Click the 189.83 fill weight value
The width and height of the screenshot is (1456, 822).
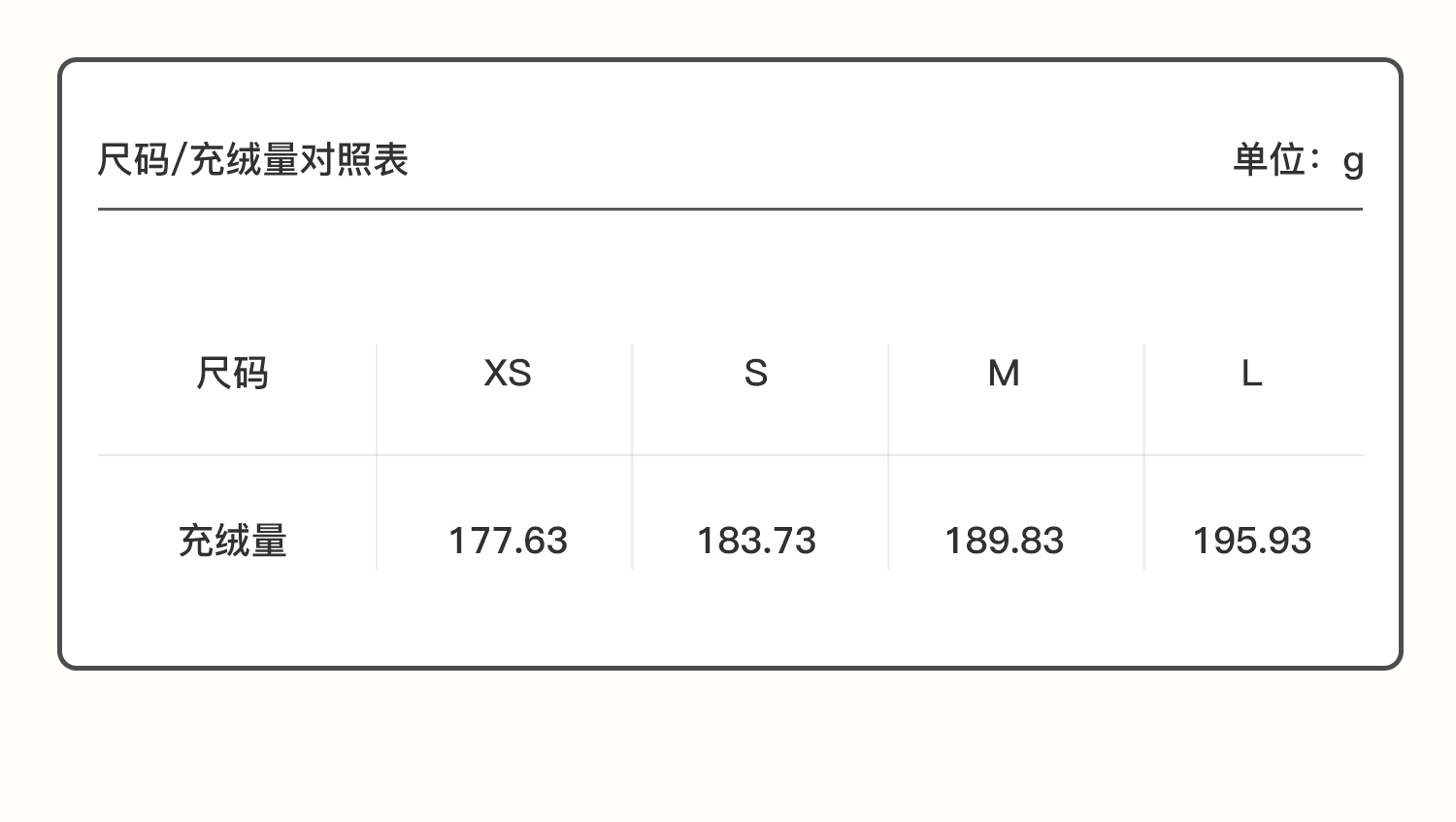[x=1004, y=541]
